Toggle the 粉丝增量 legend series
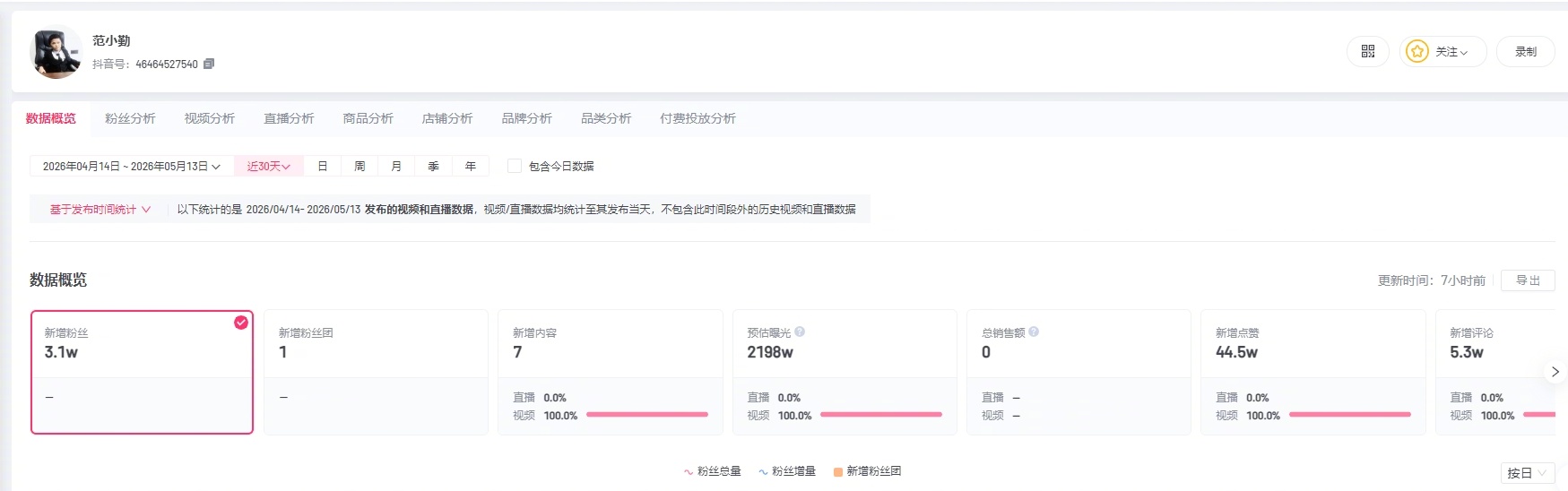 786,471
